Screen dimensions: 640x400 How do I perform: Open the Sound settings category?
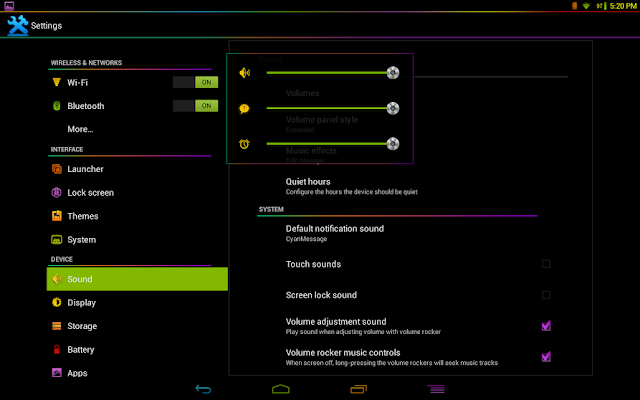[x=137, y=279]
